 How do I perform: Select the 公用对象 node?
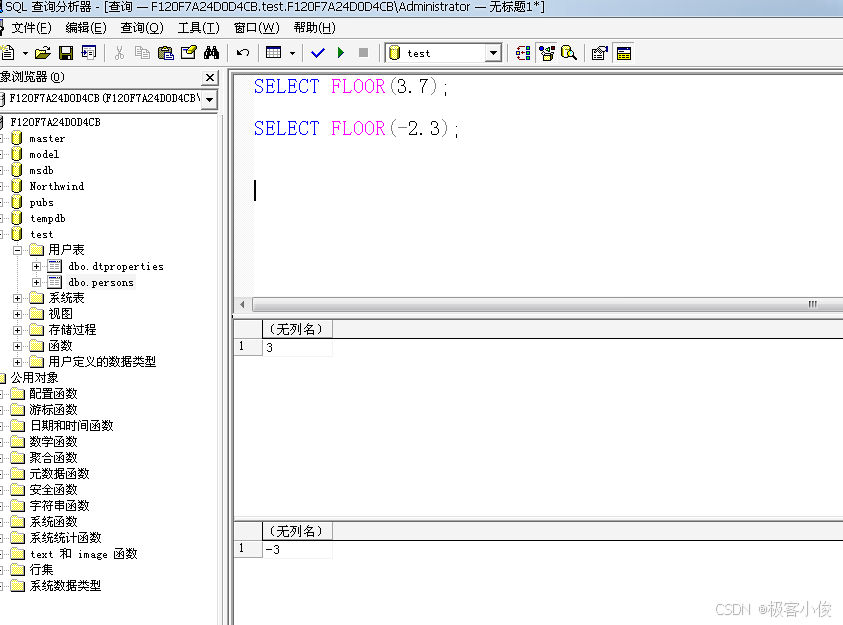34,378
